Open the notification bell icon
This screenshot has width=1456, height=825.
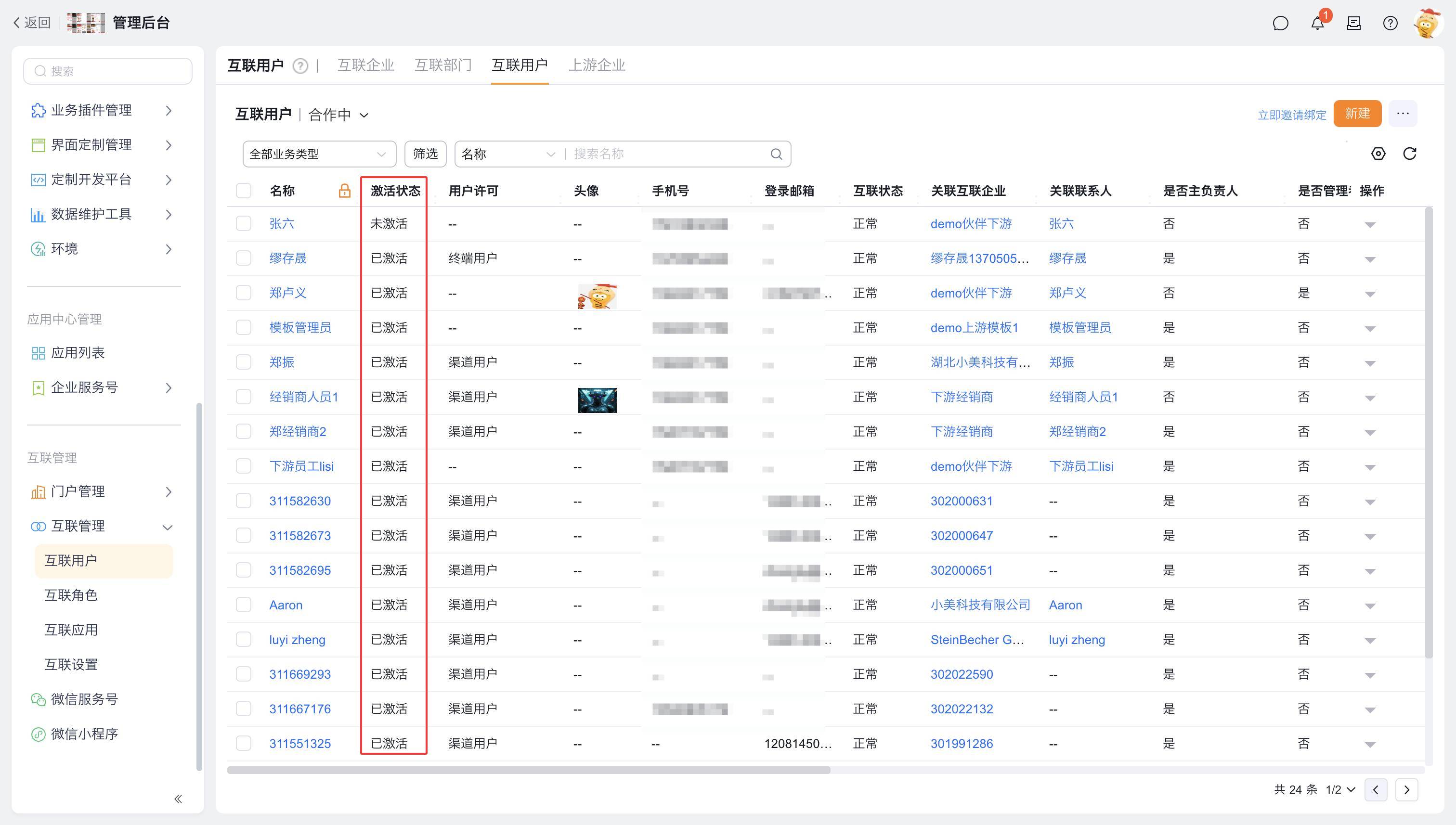[1317, 23]
